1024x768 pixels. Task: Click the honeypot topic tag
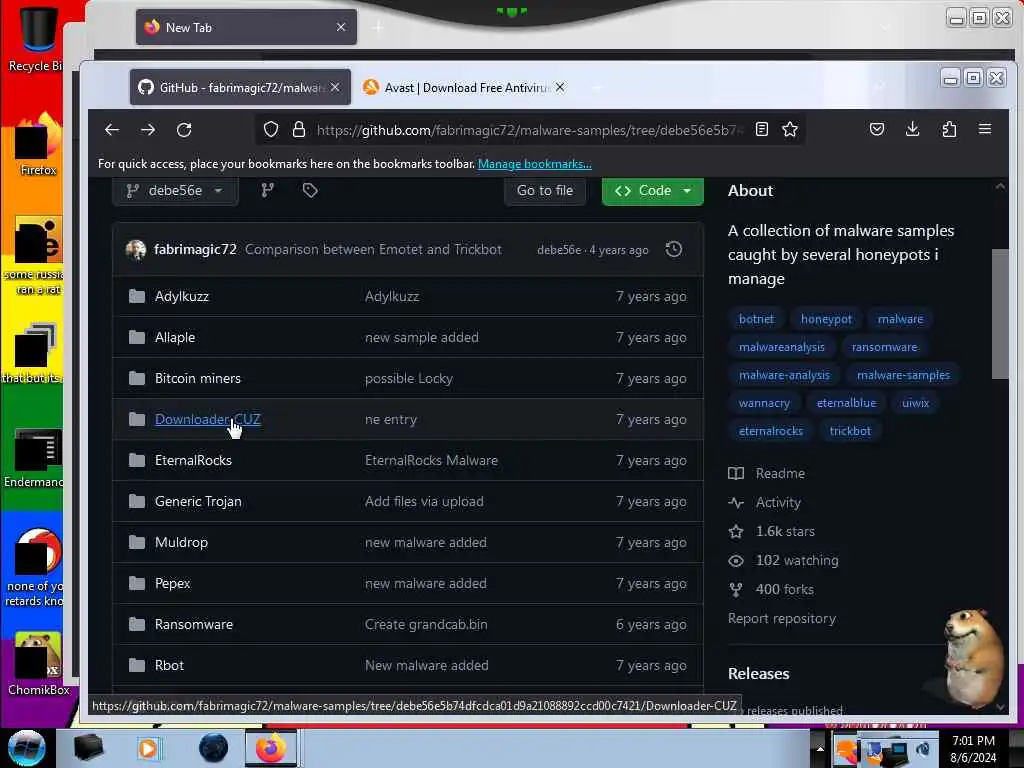(826, 319)
